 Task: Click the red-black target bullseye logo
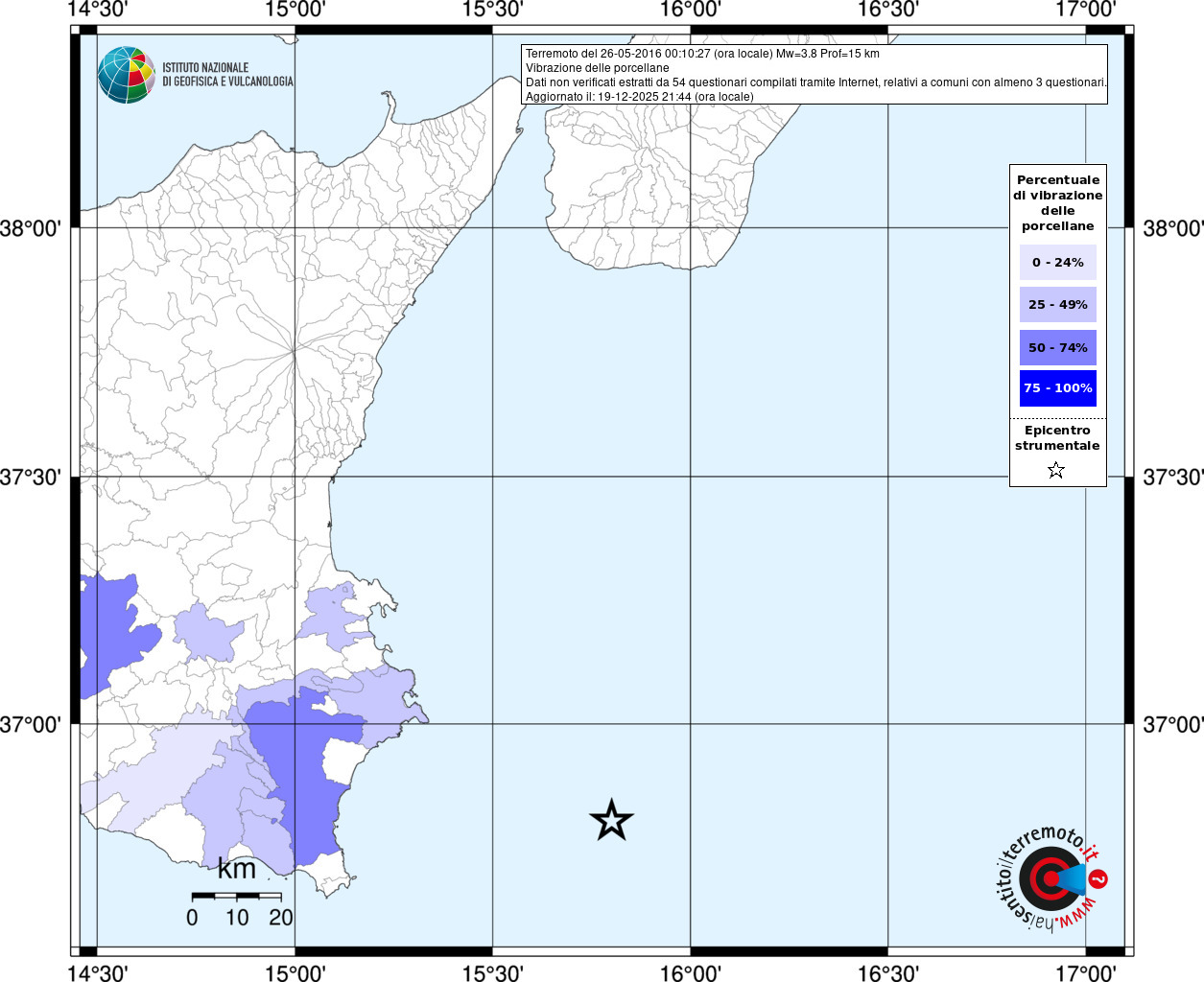tap(1048, 877)
